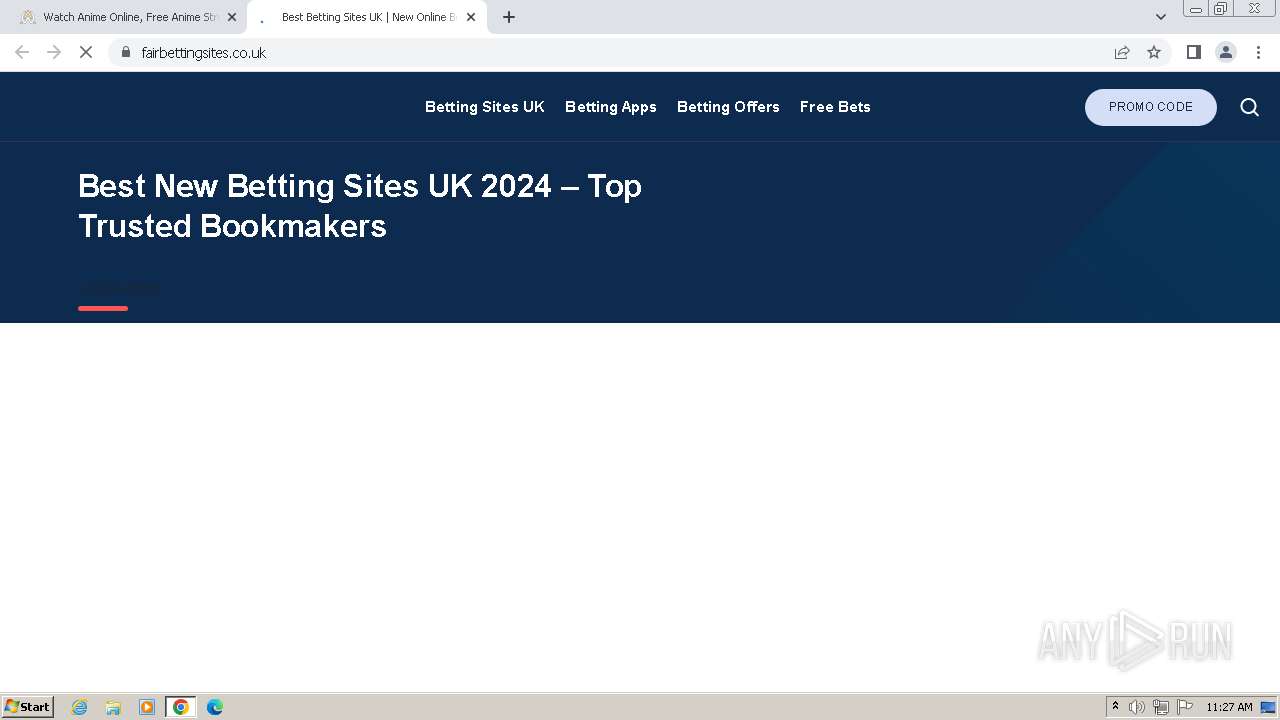Open the tab search dropdown arrow
This screenshot has height=720, width=1280.
[1161, 17]
